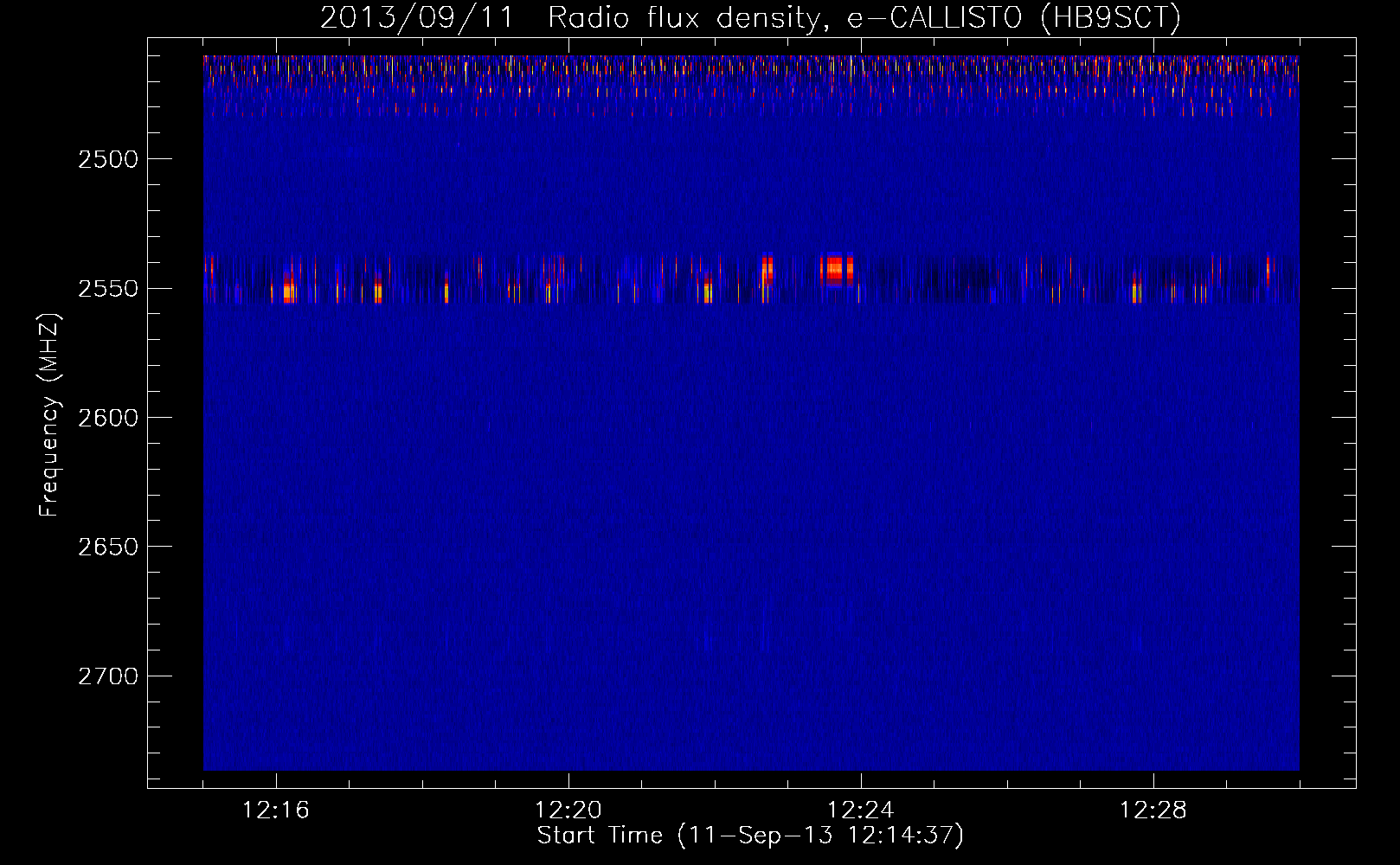1400x865 pixels.
Task: Click the 'Frequency (MHZ)' axis label
Action: pyautogui.click(x=49, y=415)
